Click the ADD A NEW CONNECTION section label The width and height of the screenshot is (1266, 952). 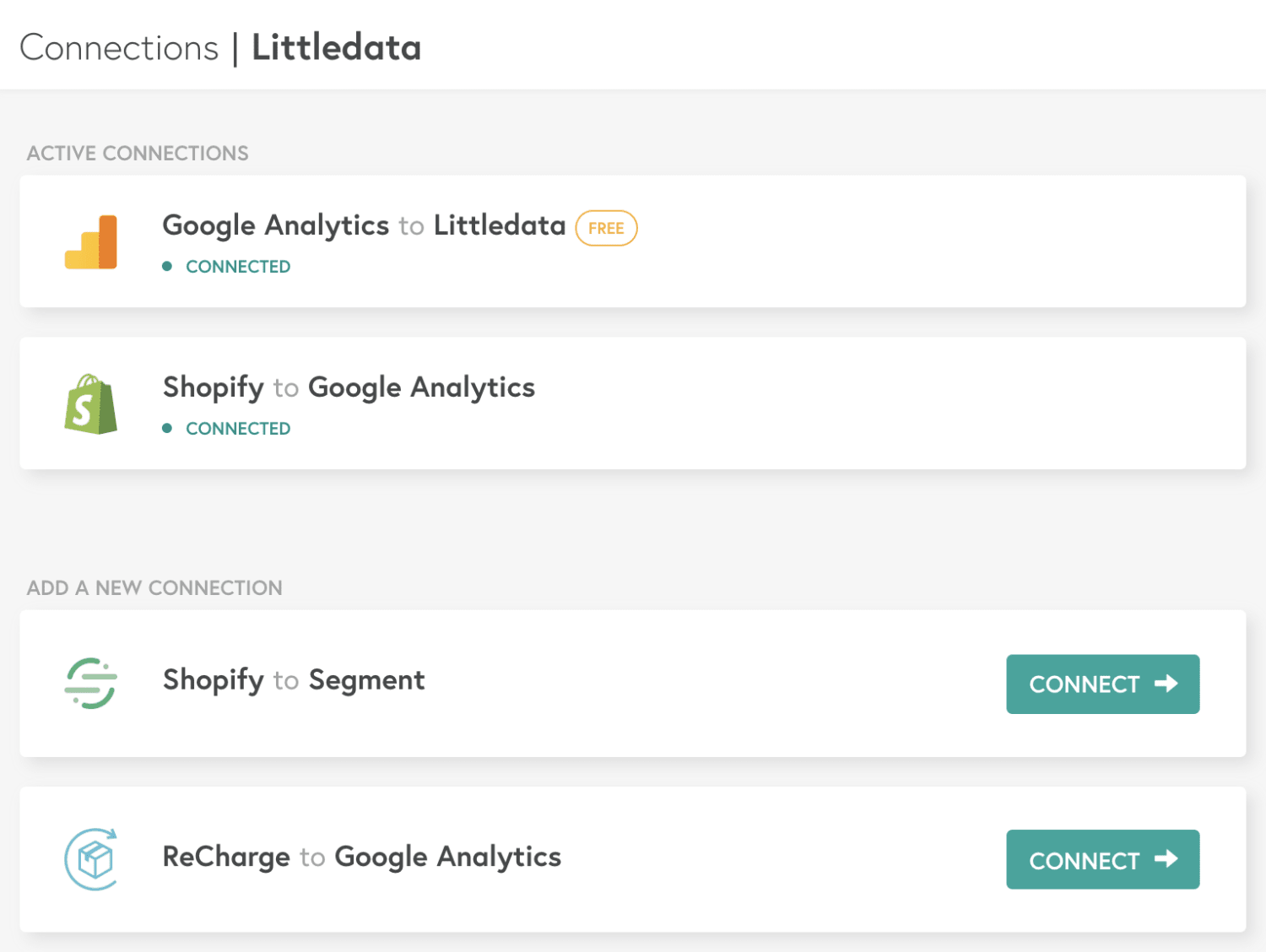pyautogui.click(x=154, y=588)
